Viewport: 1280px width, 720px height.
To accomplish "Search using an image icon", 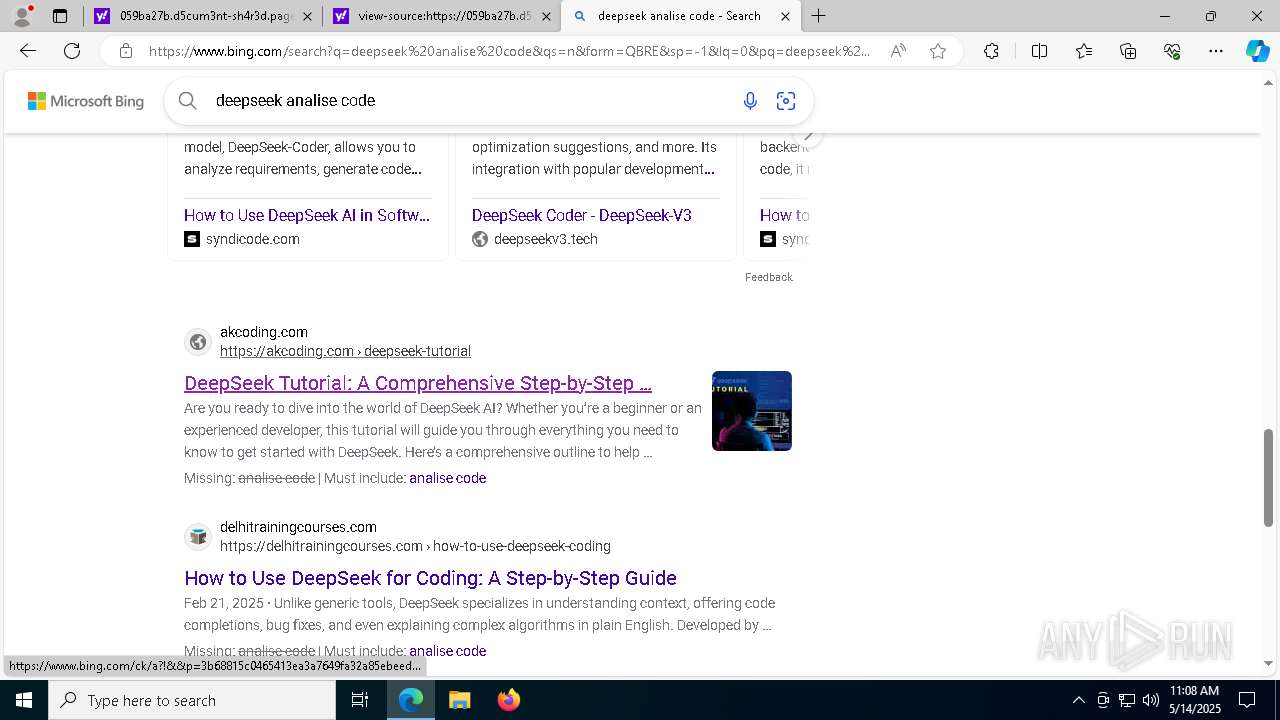I will pos(786,100).
